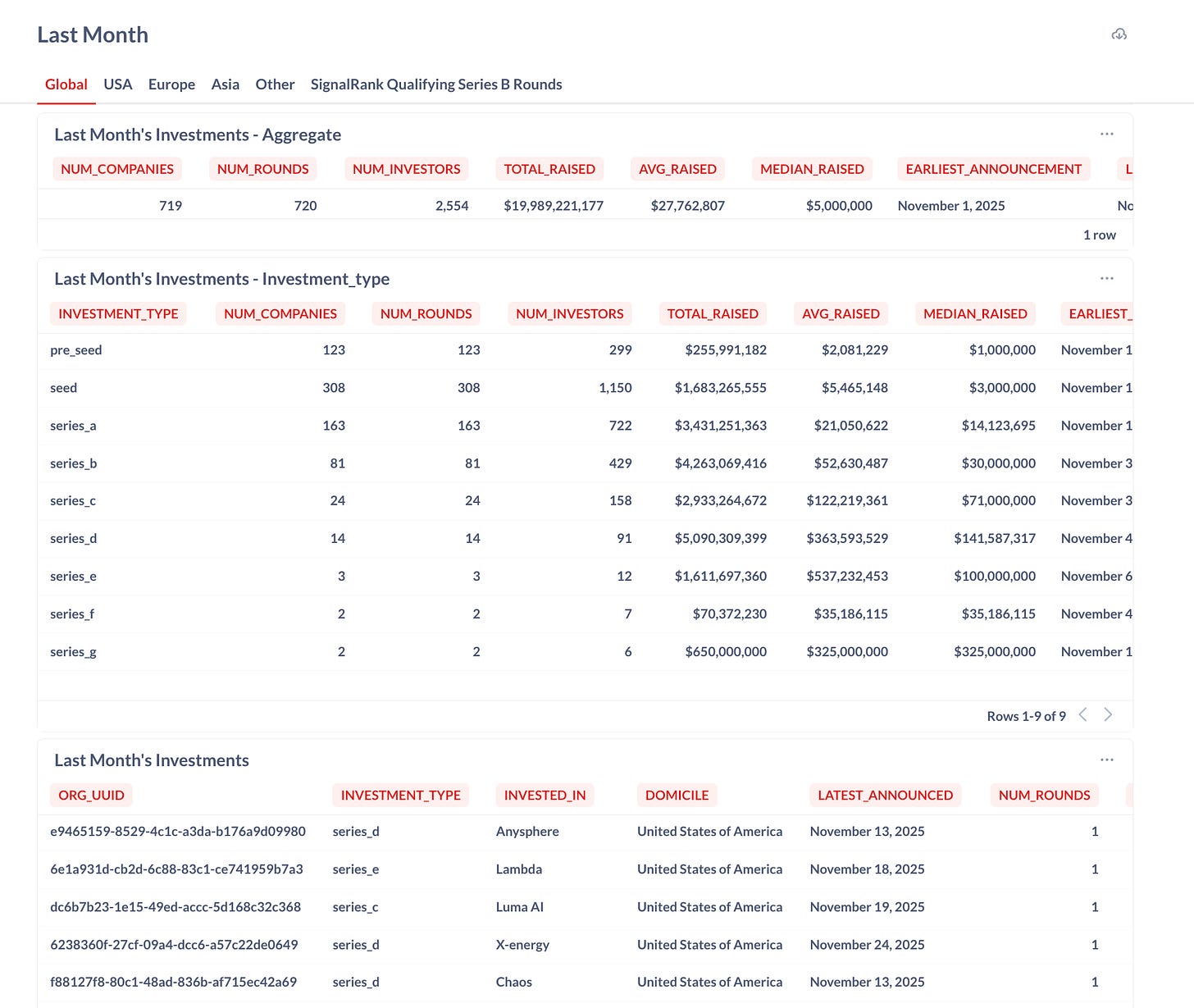This screenshot has height=1008, width=1194.
Task: Select the Luma AI row cell
Action: click(x=520, y=907)
